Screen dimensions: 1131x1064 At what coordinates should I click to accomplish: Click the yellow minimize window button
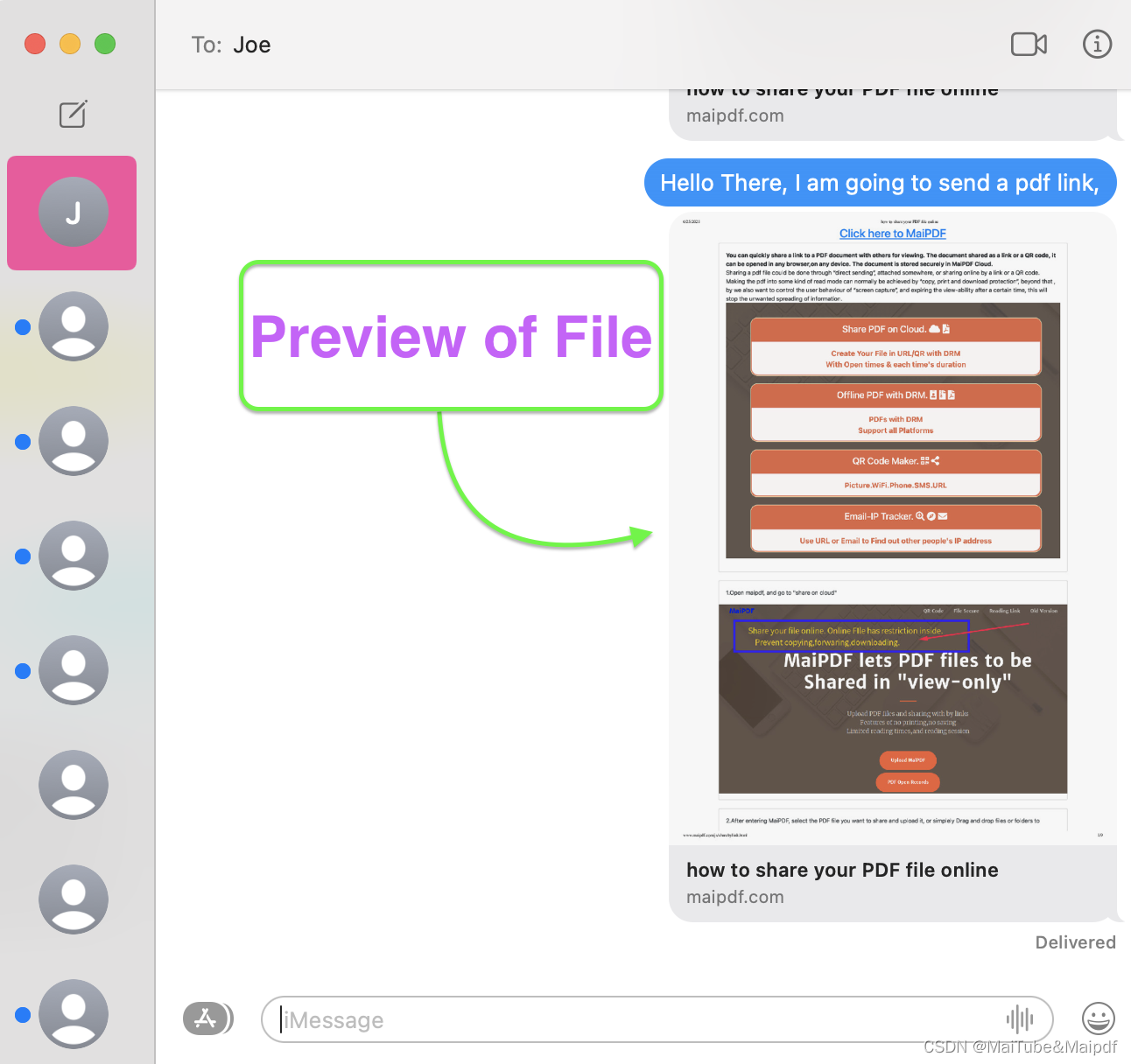pyautogui.click(x=70, y=44)
